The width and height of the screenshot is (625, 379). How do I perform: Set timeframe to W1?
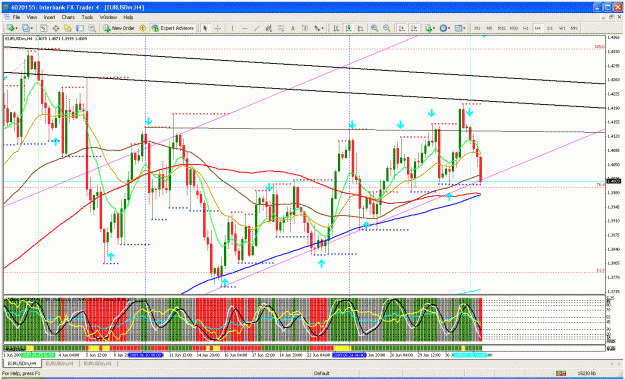click(562, 28)
